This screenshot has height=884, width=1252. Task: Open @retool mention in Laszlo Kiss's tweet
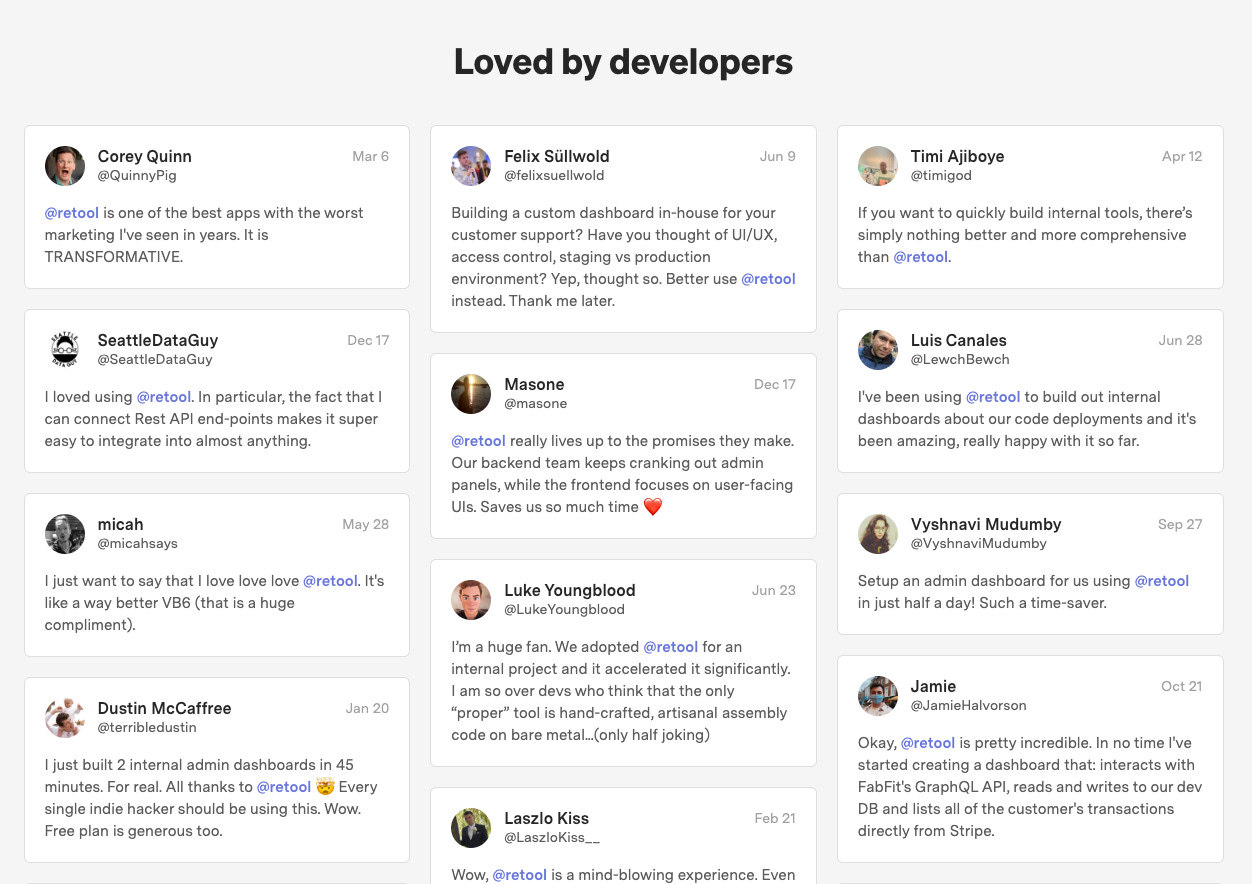520,875
